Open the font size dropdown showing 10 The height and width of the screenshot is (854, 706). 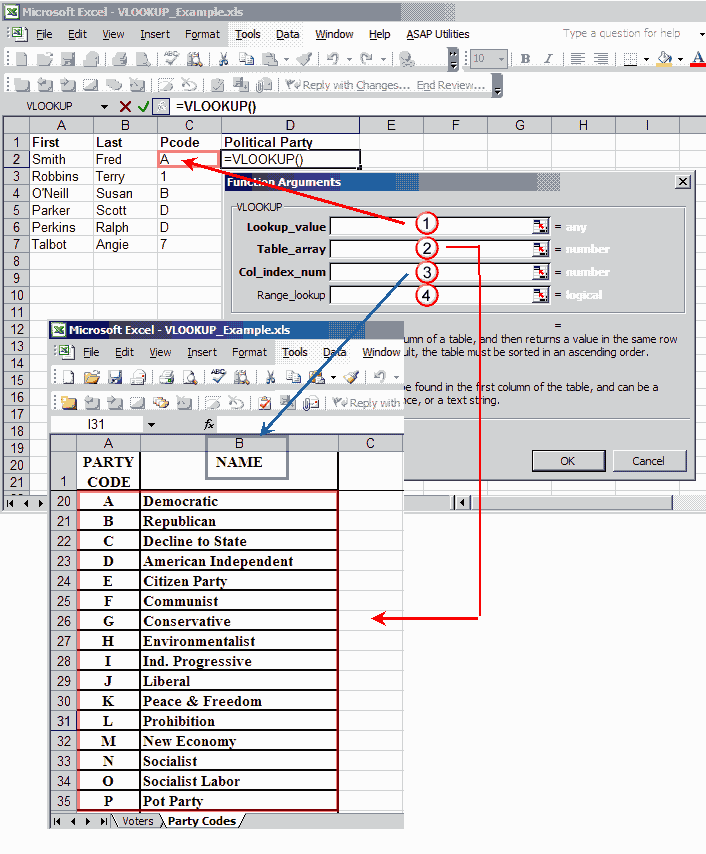click(502, 59)
